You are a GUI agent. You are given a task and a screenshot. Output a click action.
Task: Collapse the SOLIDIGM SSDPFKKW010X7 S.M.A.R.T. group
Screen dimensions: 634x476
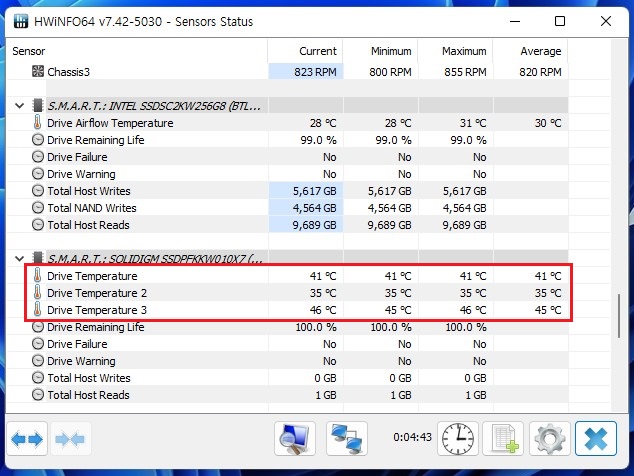[x=19, y=258]
